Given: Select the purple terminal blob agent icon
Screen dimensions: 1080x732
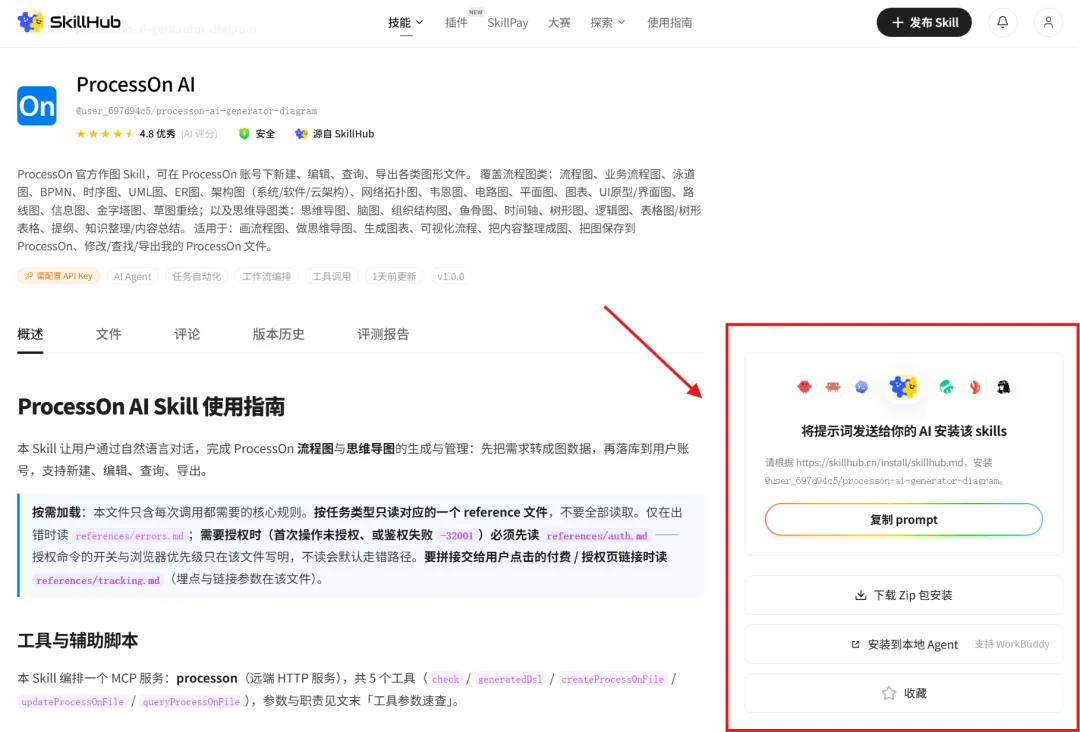Looking at the screenshot, I should point(862,387).
